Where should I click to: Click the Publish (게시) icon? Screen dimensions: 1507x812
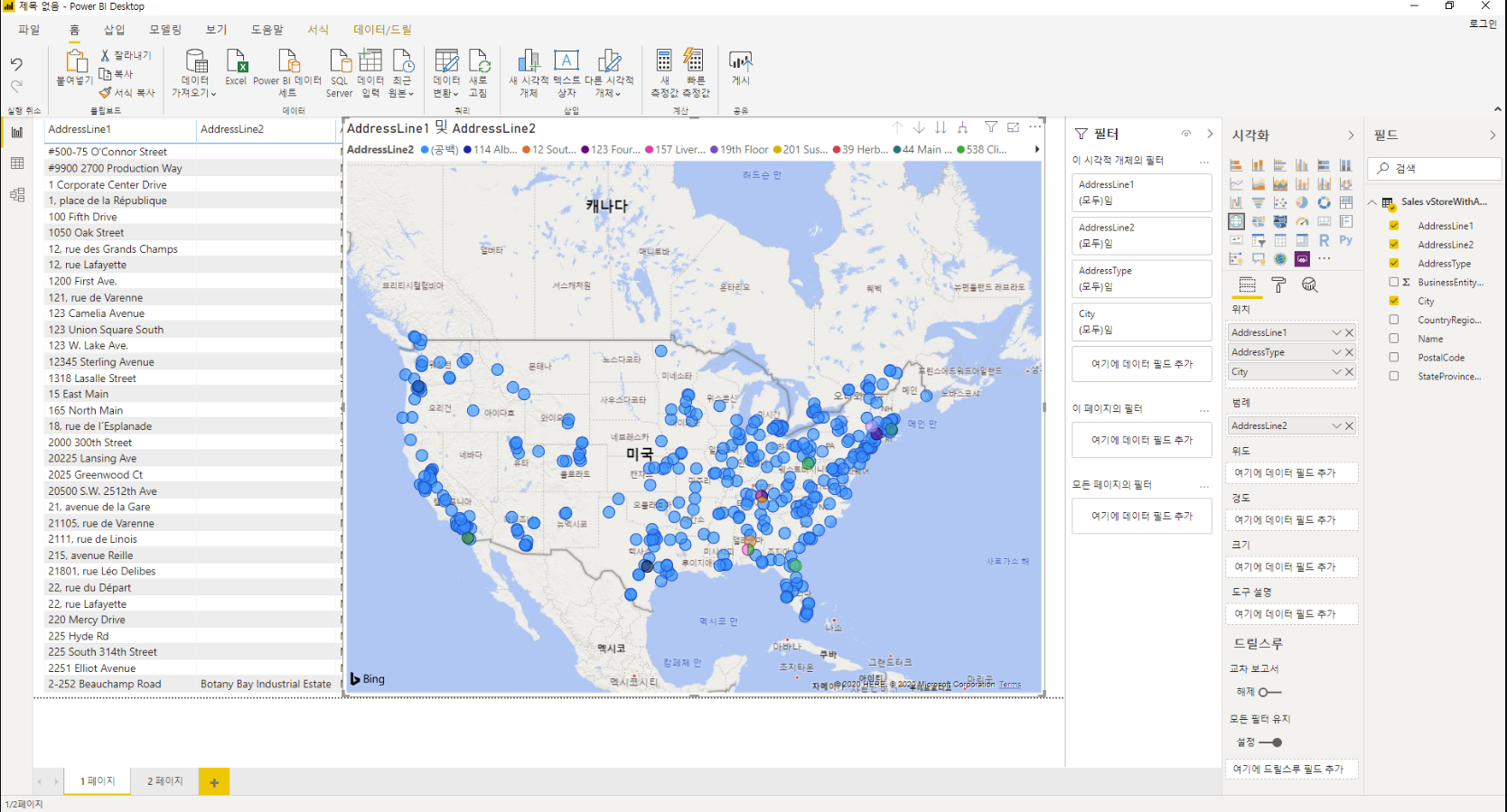pos(741,61)
